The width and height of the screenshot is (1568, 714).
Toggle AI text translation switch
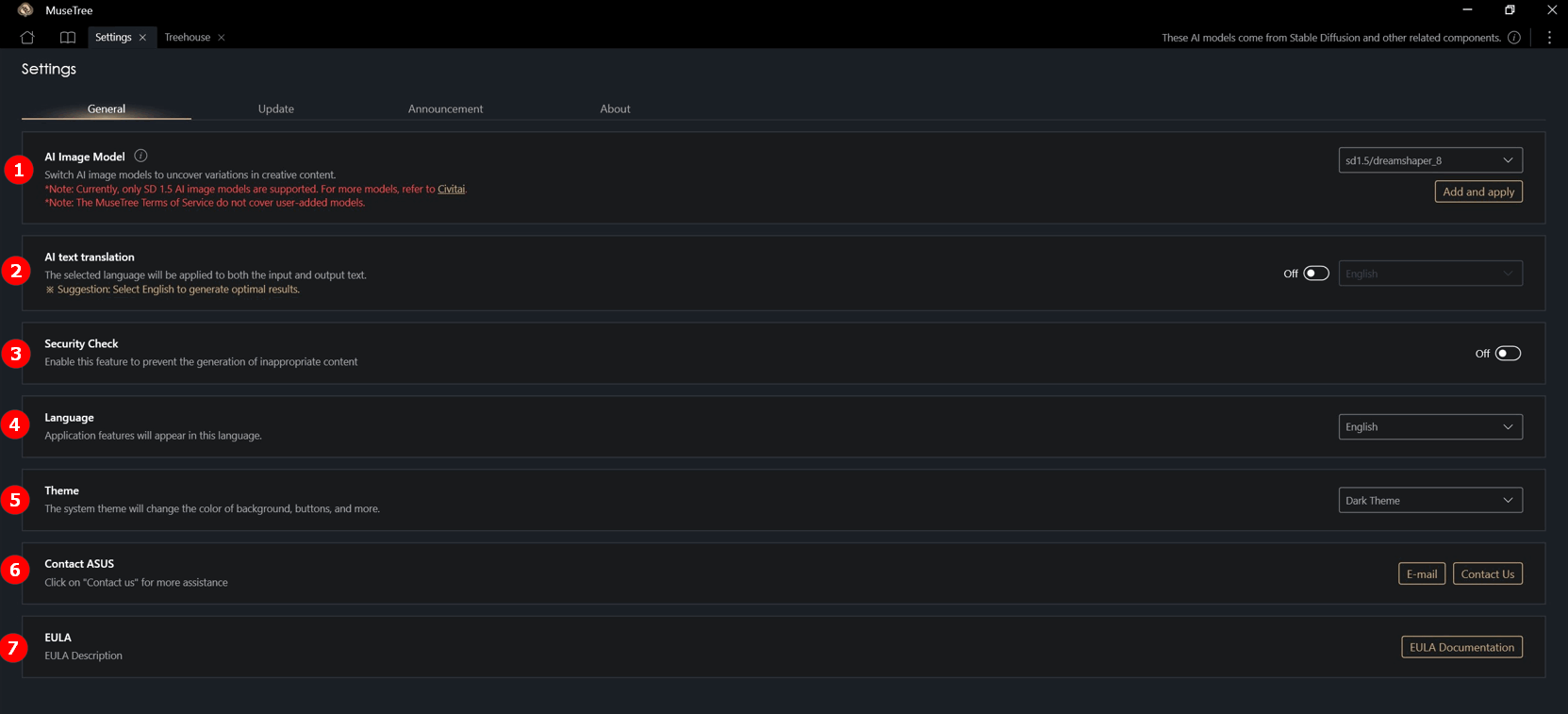point(1316,274)
